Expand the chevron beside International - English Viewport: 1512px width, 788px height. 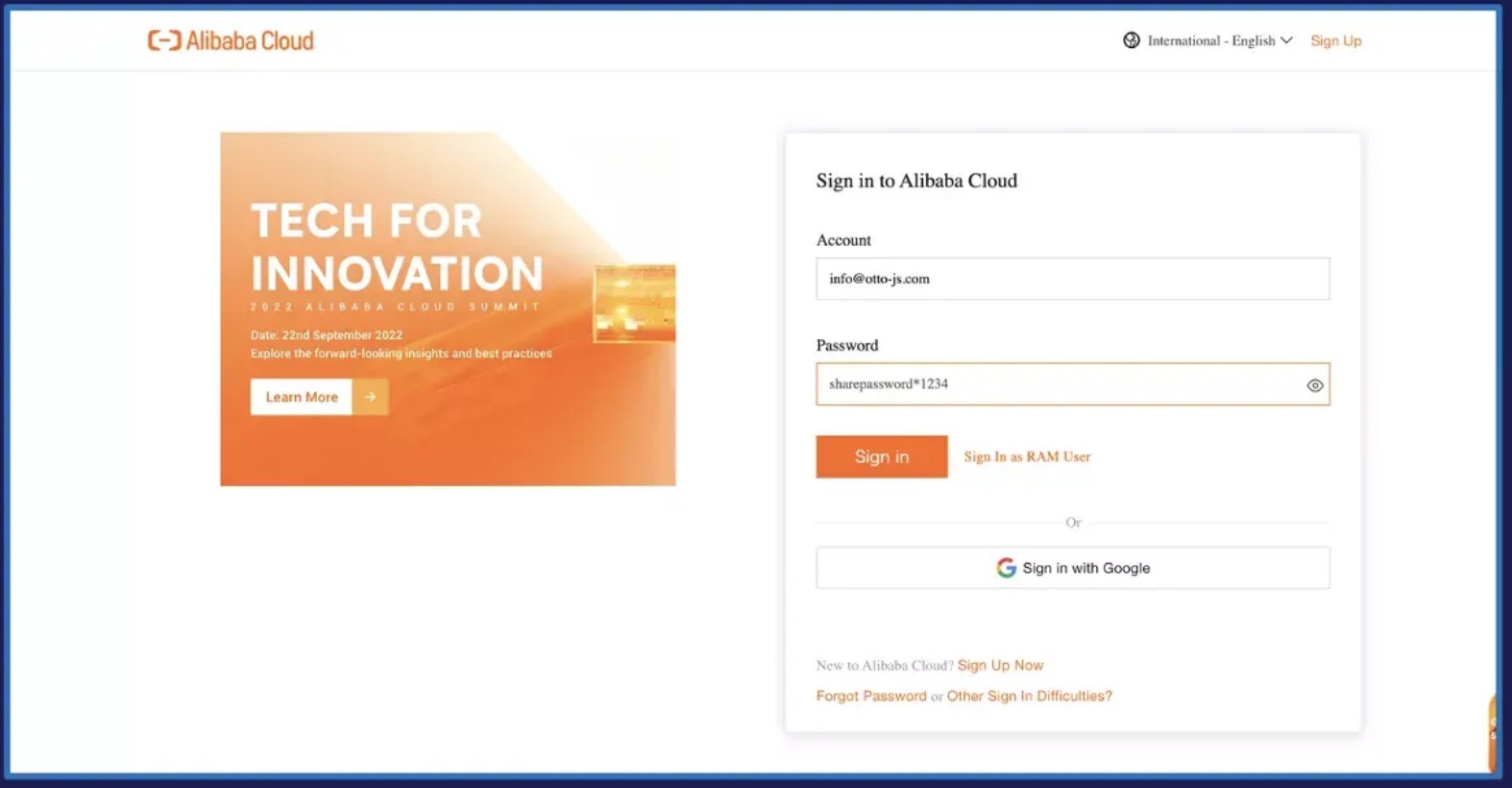click(1286, 40)
